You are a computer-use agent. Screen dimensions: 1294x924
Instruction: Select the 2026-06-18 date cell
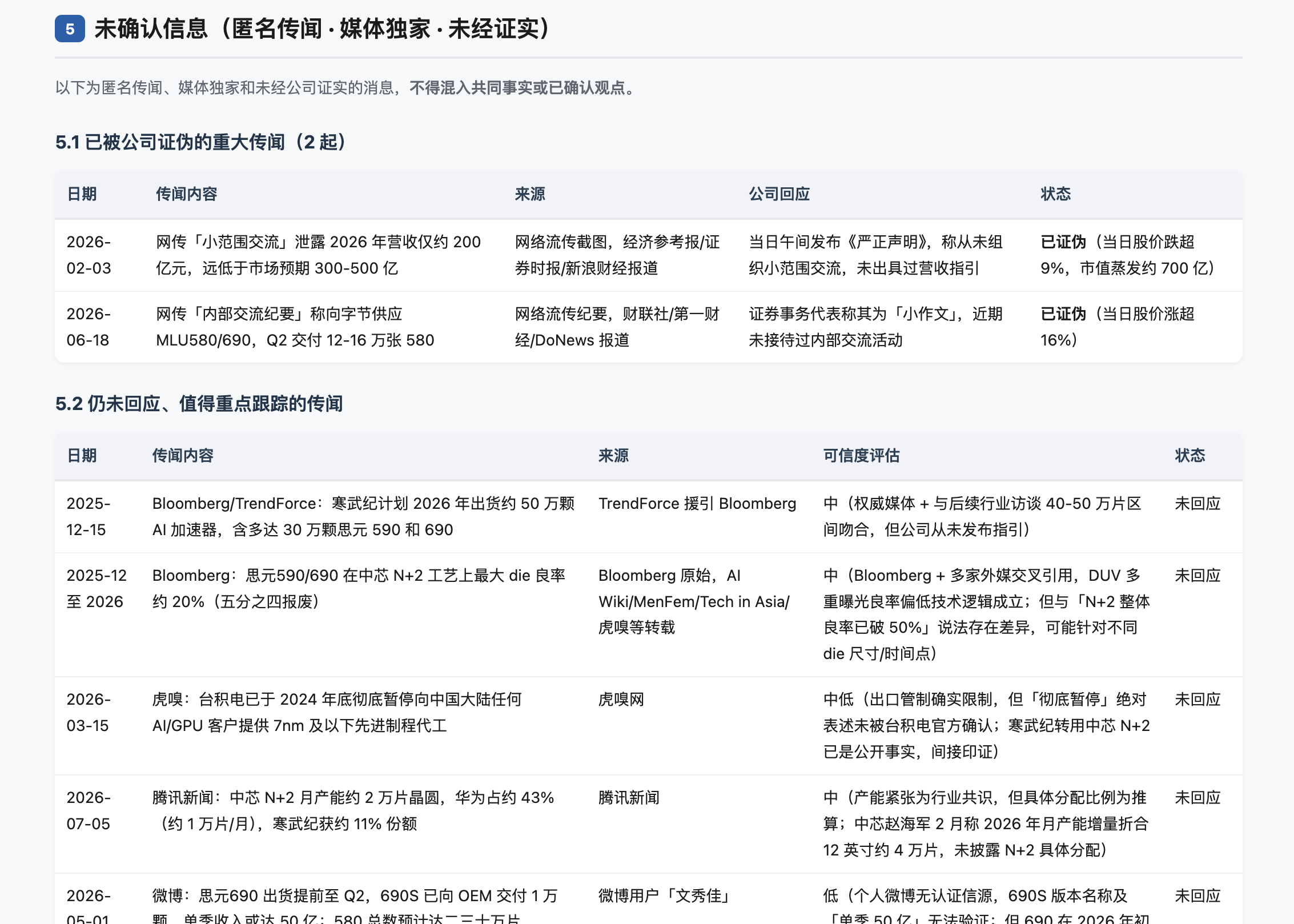coord(89,327)
